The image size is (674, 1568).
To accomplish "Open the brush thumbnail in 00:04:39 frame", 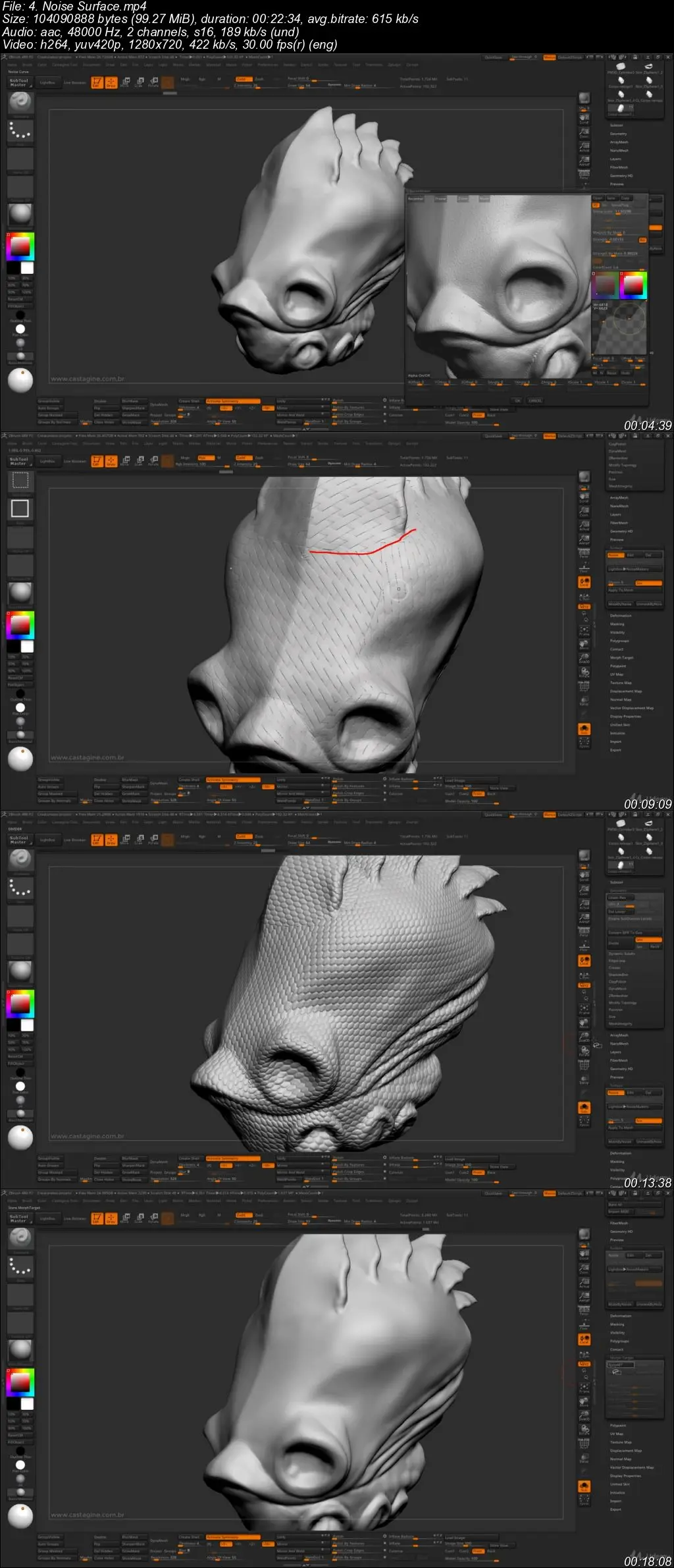I will (x=20, y=102).
